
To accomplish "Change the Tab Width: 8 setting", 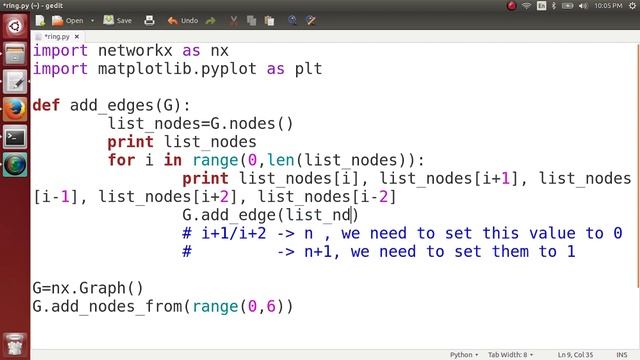I will 511,355.
